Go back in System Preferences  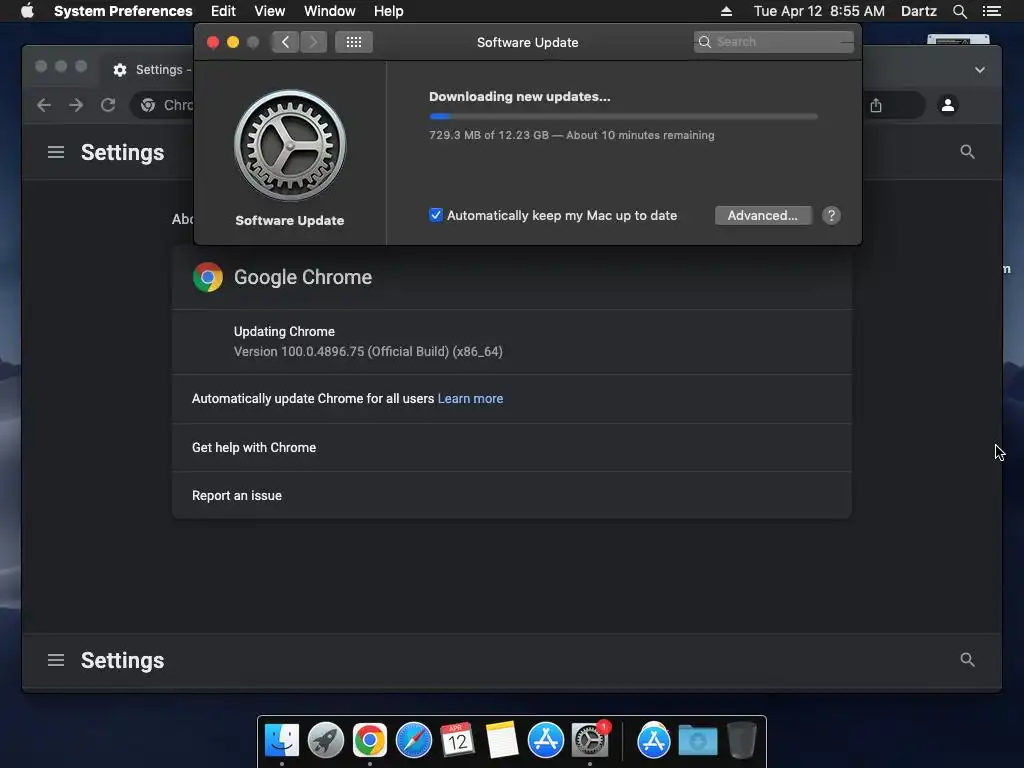point(285,42)
